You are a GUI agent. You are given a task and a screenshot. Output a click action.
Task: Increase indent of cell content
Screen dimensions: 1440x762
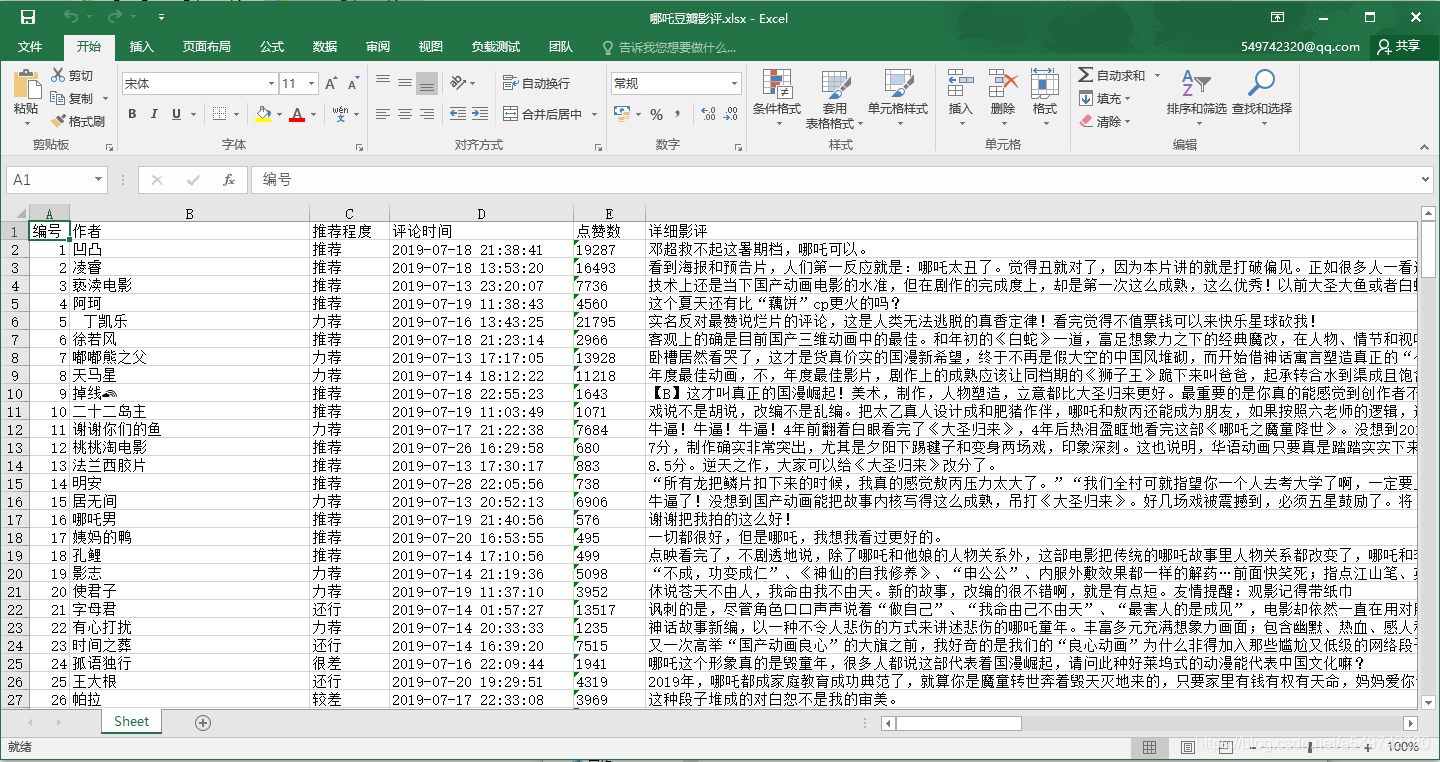[x=481, y=114]
